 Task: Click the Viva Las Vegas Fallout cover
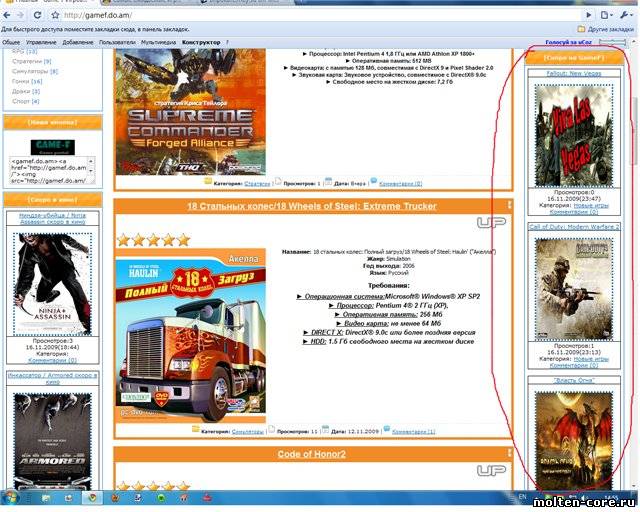click(x=574, y=136)
